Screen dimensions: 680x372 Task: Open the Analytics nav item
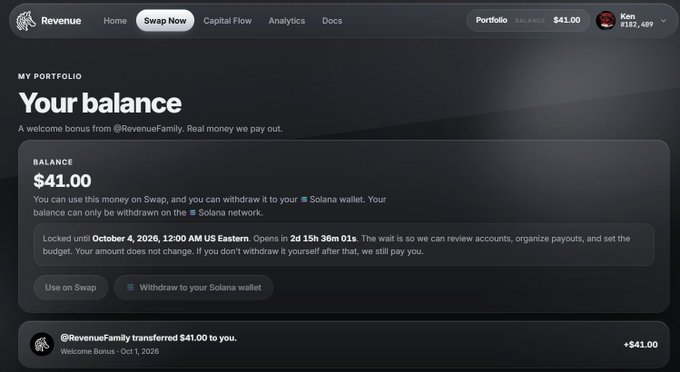tap(287, 21)
